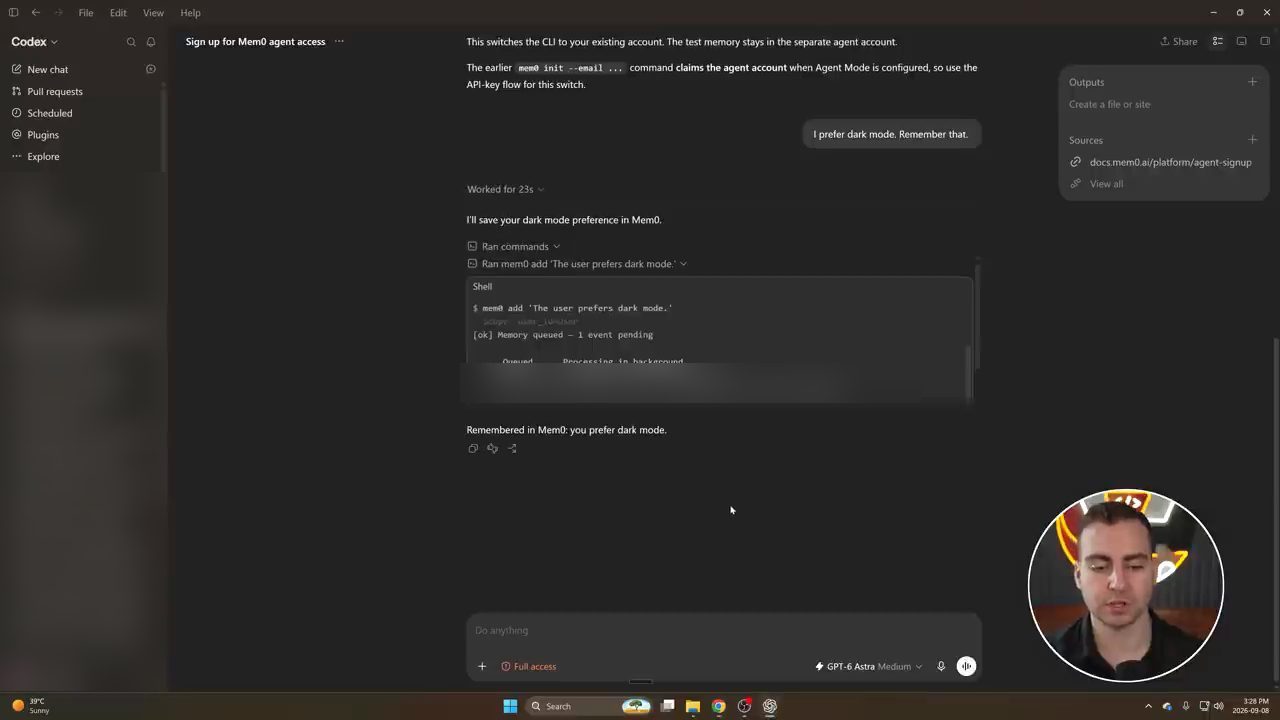
Task: Expand the 'Worked for 23s' section
Action: (x=506, y=189)
